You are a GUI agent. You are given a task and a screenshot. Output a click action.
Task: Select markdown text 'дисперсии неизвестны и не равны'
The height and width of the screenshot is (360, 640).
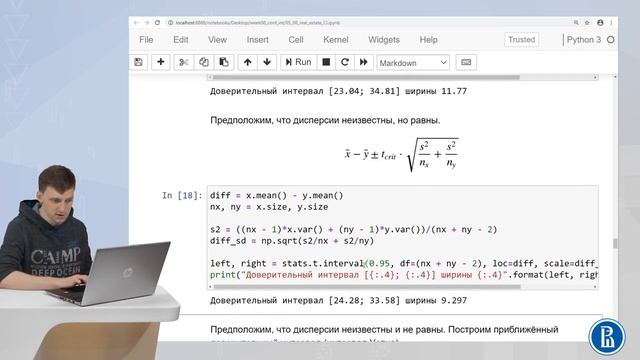coord(369,329)
